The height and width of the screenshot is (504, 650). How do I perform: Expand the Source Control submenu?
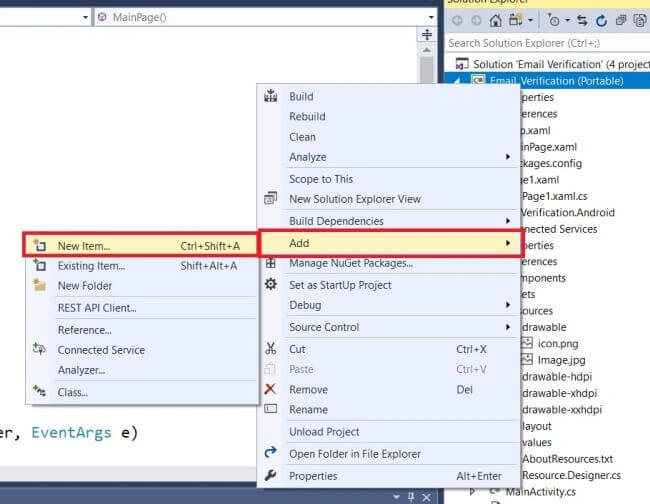coord(508,327)
